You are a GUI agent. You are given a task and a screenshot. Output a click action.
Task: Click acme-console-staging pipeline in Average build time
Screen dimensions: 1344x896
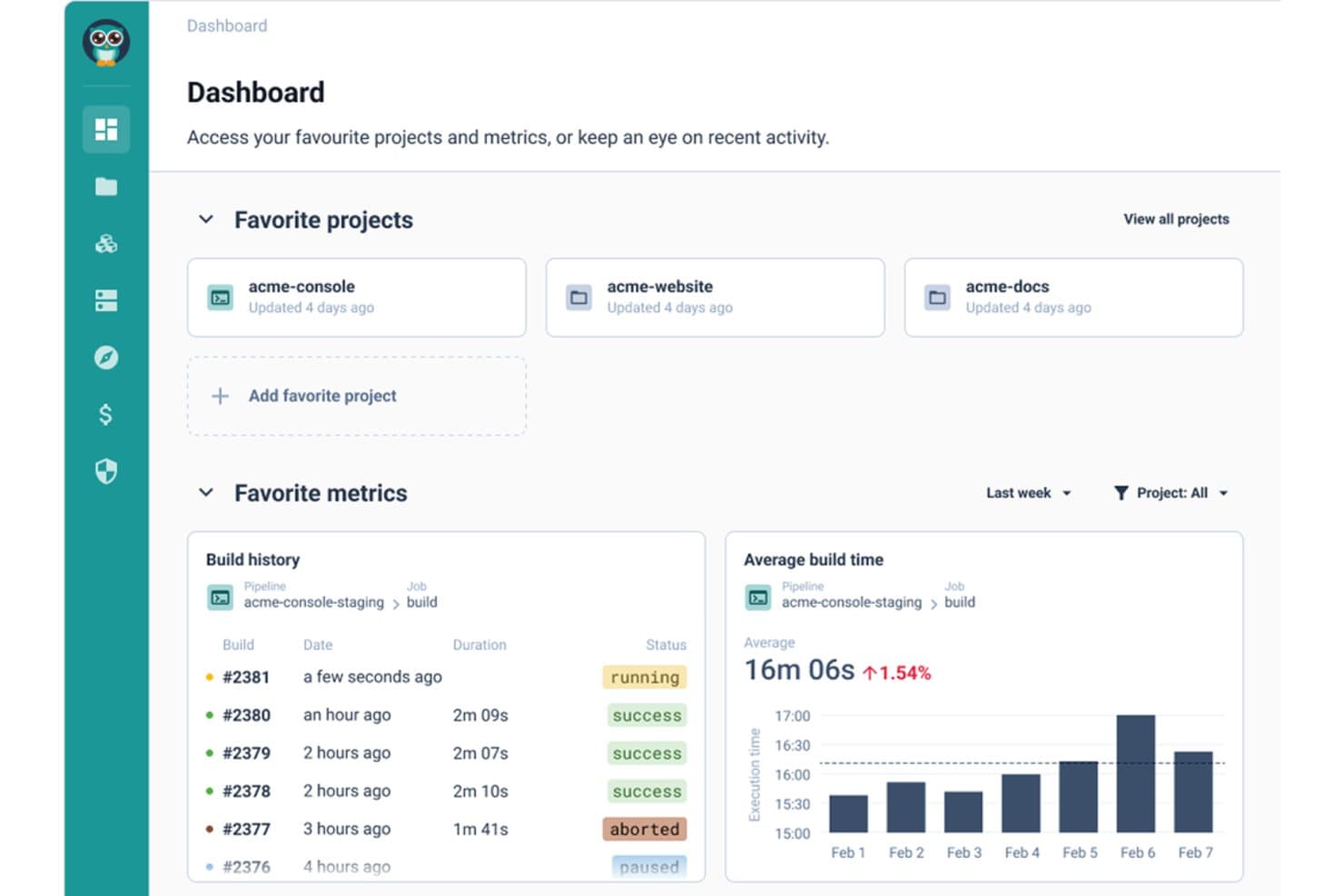pyautogui.click(x=851, y=602)
